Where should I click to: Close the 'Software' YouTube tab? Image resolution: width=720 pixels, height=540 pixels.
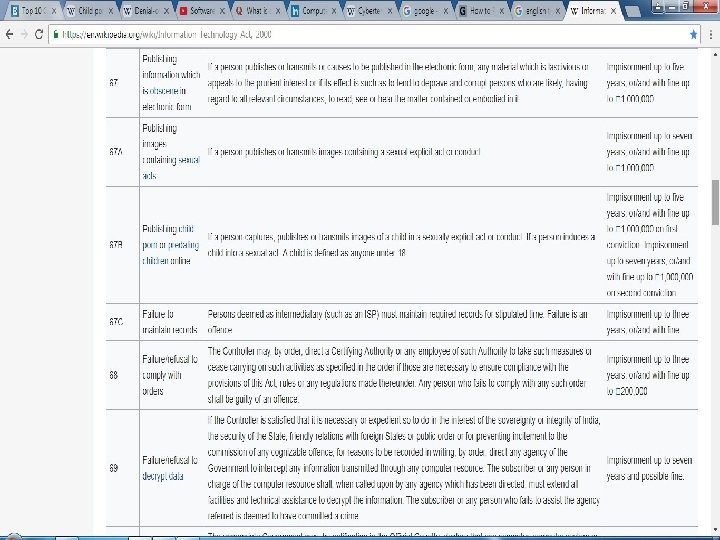click(223, 11)
